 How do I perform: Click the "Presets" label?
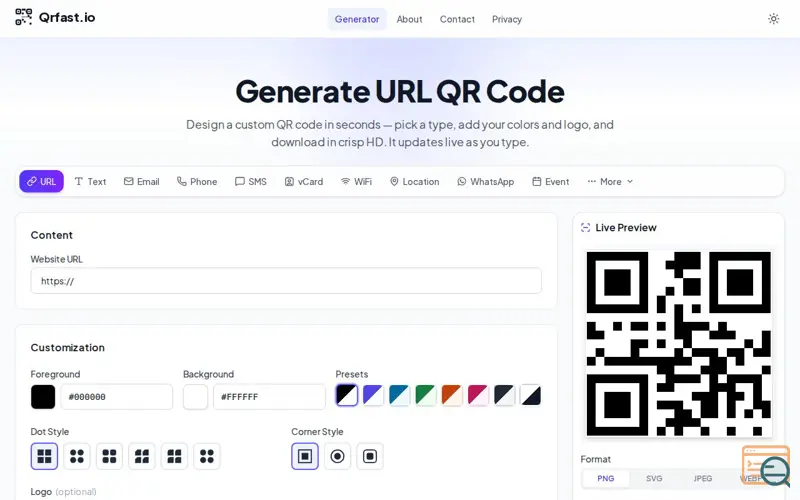coord(352,374)
